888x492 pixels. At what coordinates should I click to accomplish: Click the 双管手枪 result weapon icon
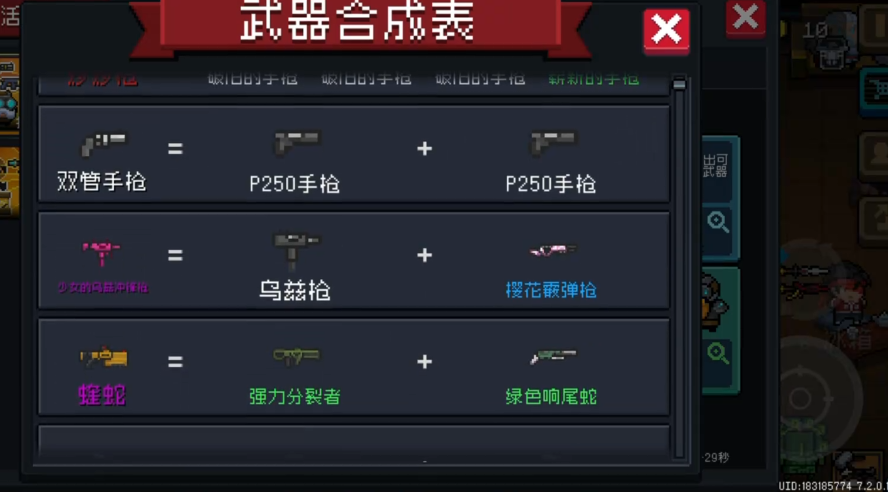(x=103, y=145)
